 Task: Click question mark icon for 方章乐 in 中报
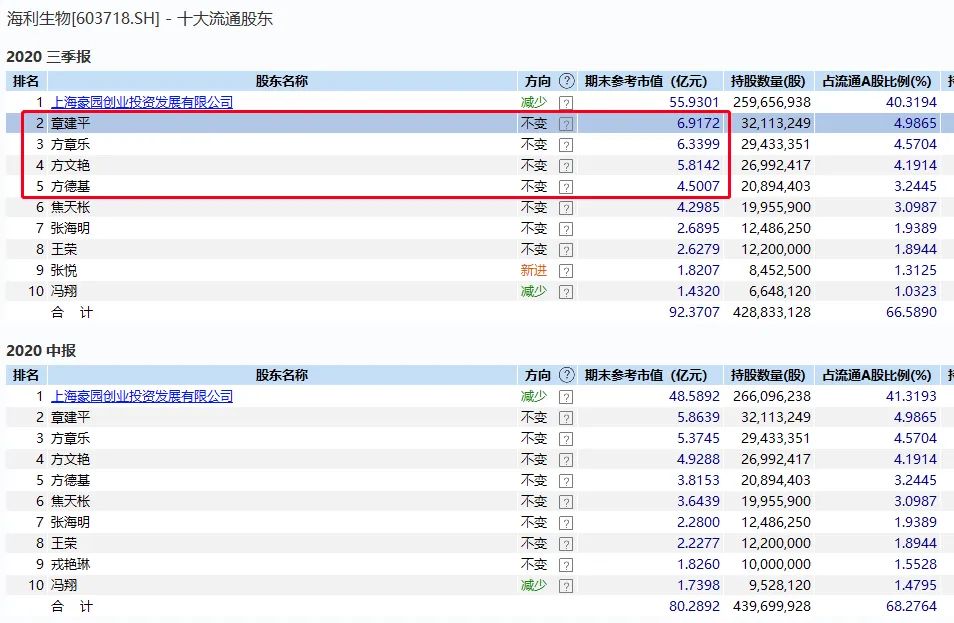pos(566,439)
